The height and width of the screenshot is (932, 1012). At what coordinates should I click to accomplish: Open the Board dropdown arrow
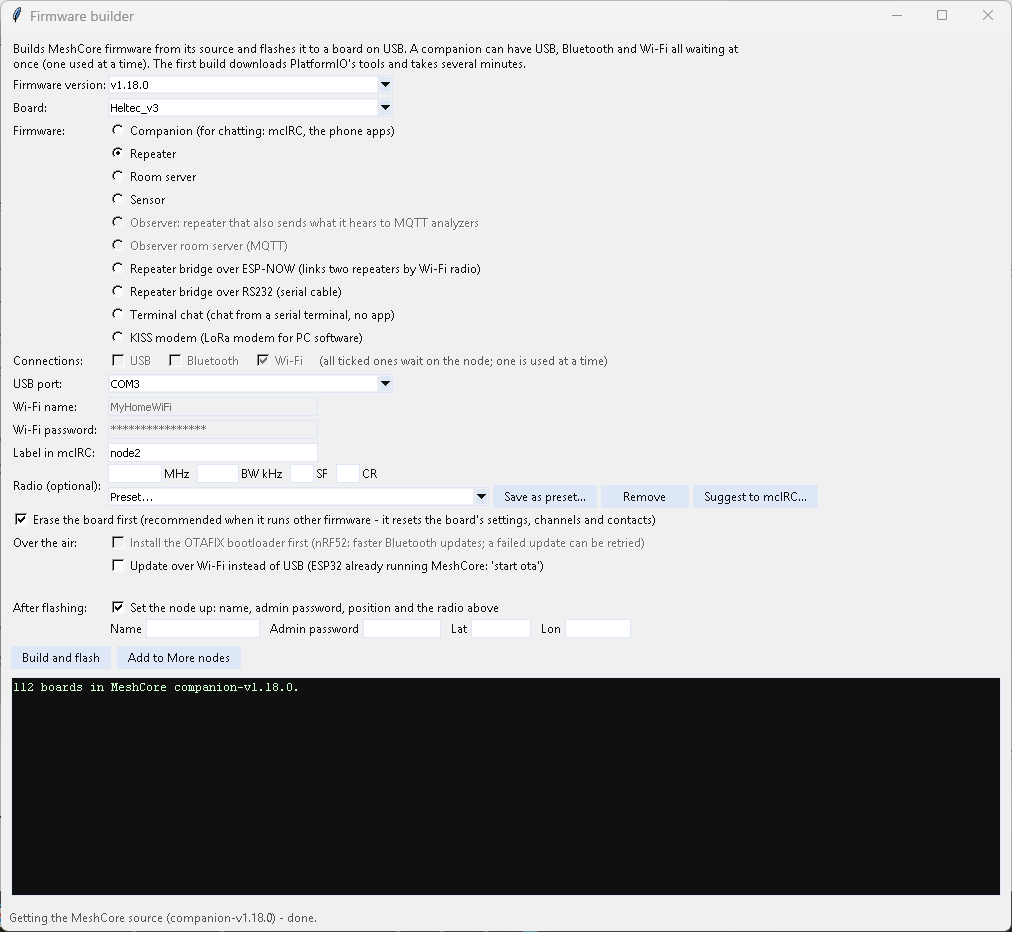385,108
